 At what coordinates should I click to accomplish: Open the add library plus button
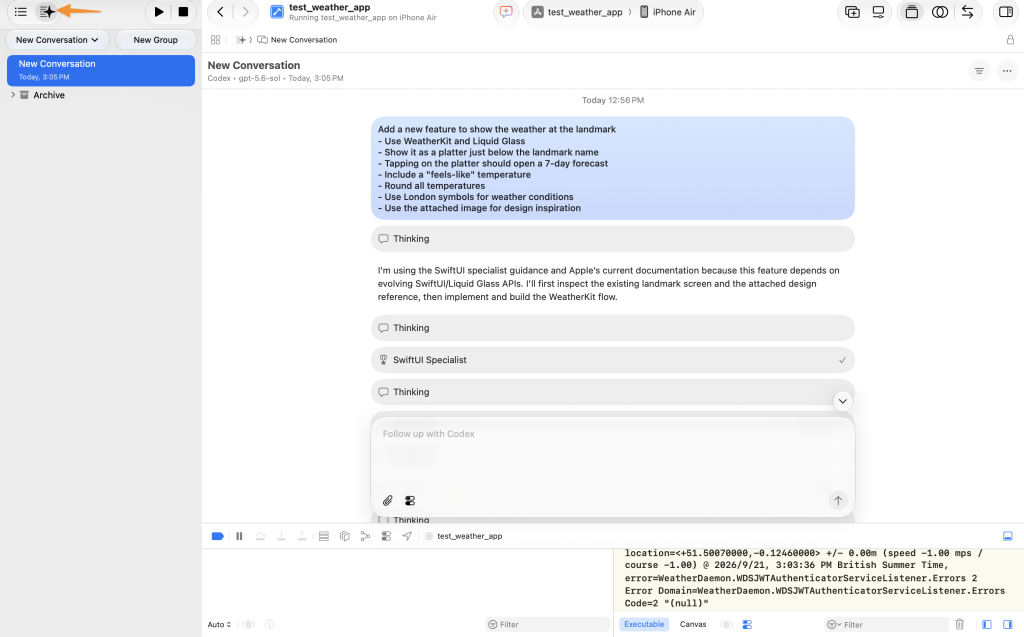(x=852, y=12)
